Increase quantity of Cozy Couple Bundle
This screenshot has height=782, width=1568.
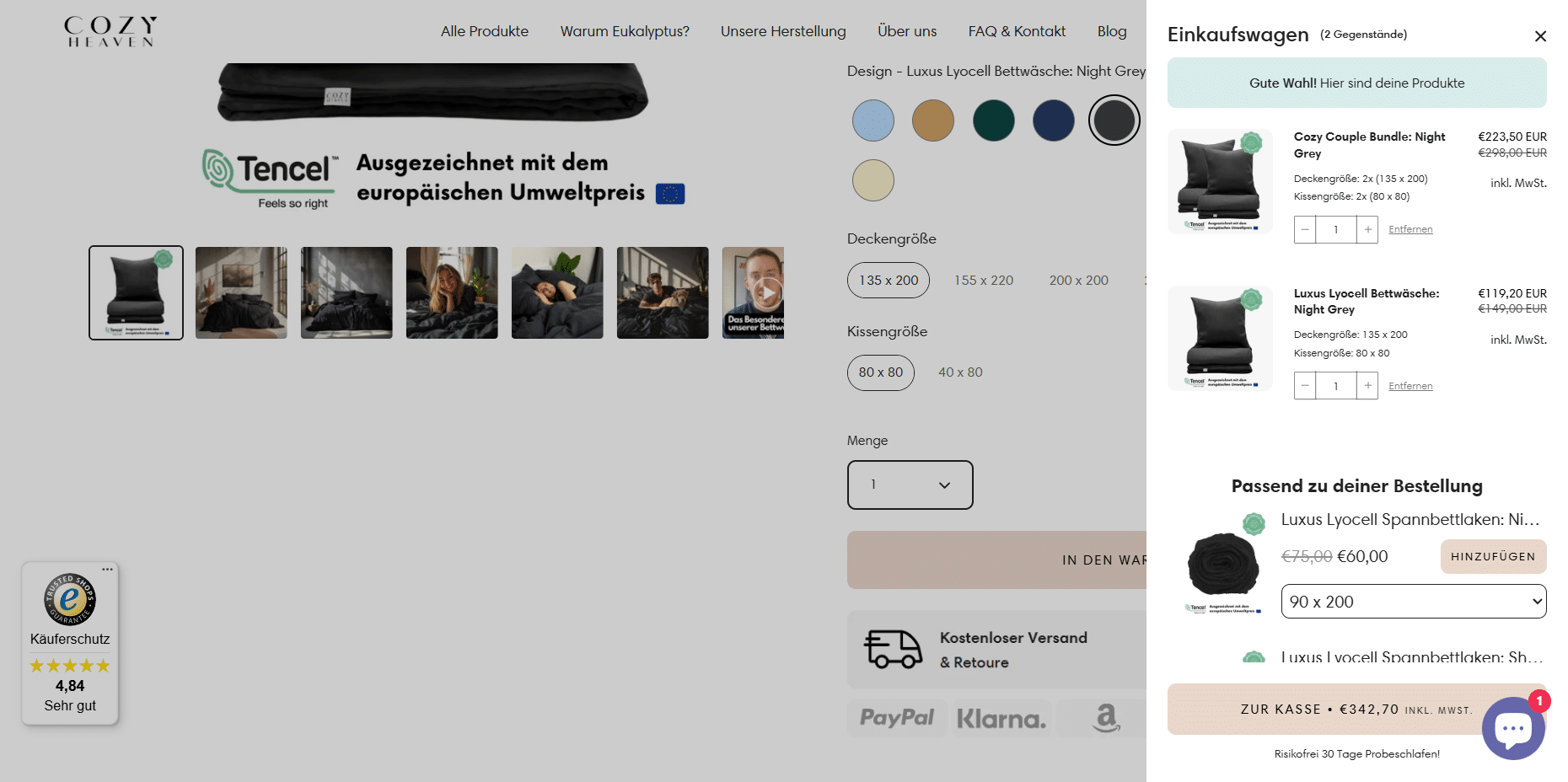pos(1367,229)
